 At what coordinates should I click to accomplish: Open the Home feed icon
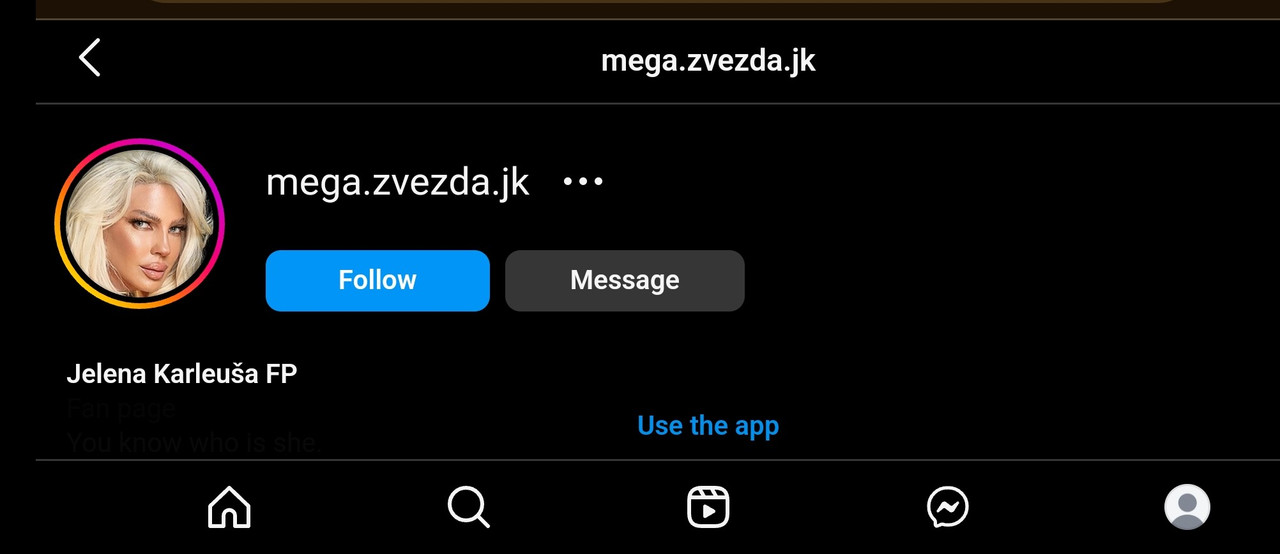click(229, 507)
